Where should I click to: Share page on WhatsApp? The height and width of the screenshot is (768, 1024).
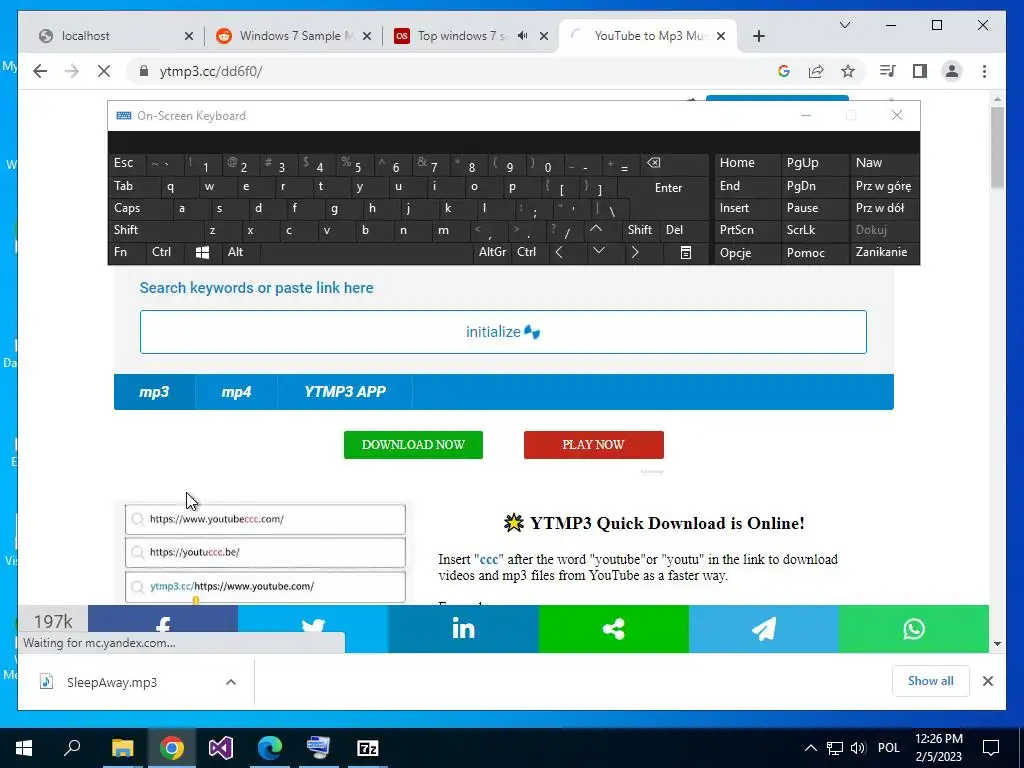pyautogui.click(x=914, y=629)
